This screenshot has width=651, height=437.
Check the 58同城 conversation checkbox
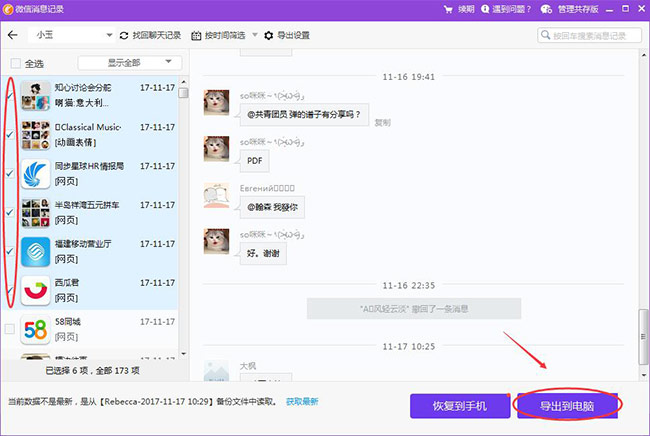[x=10, y=329]
